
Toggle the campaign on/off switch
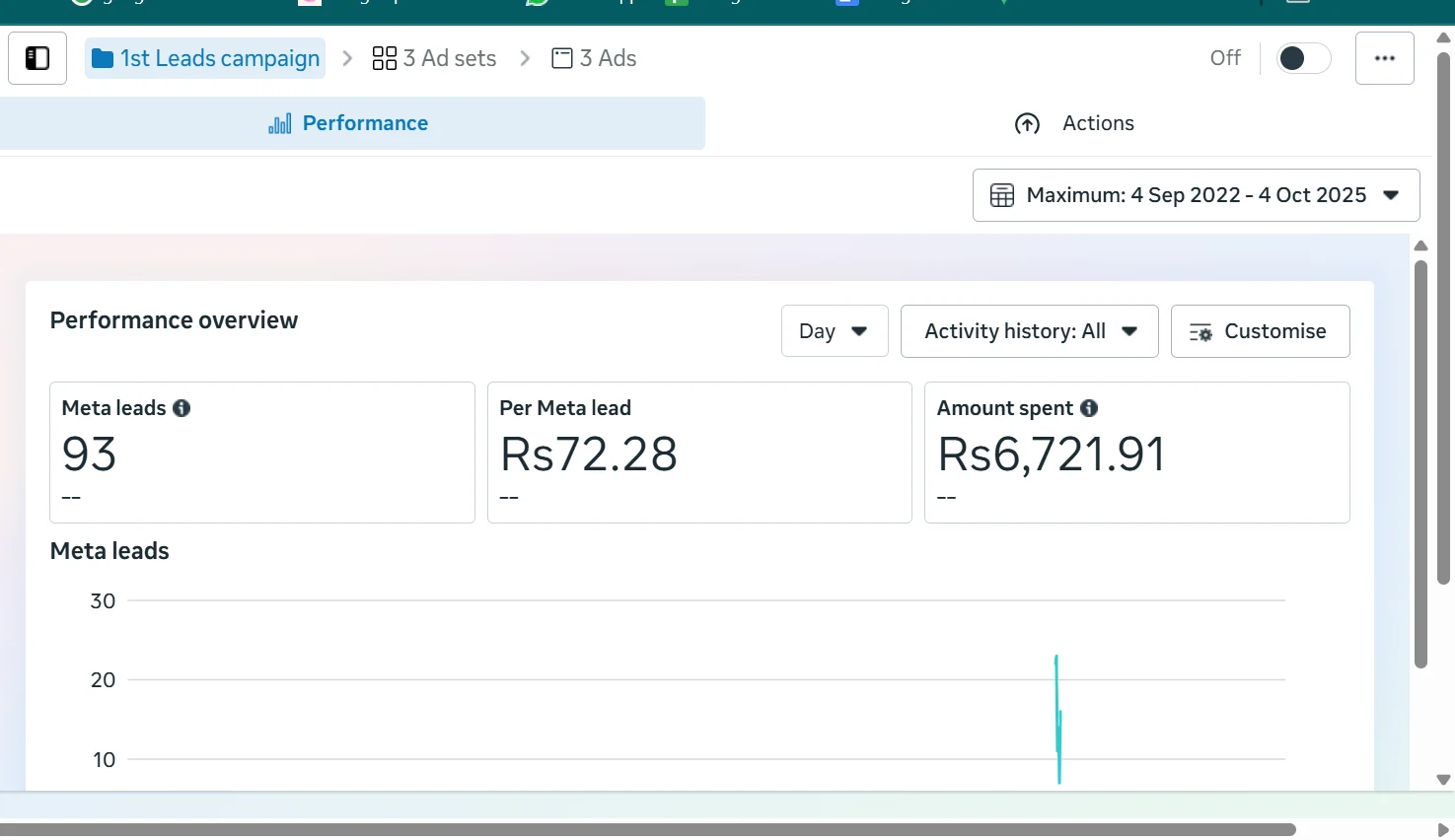click(x=1302, y=58)
